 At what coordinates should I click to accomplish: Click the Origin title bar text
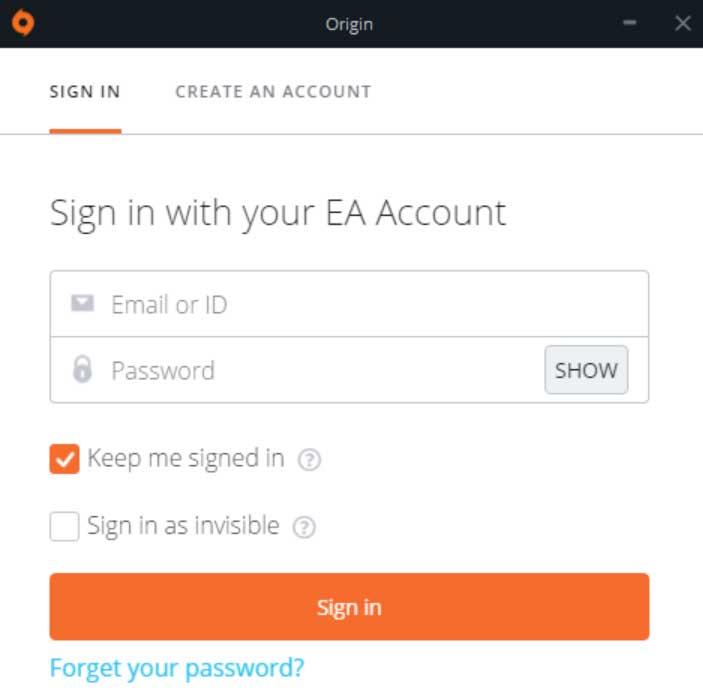tap(349, 24)
